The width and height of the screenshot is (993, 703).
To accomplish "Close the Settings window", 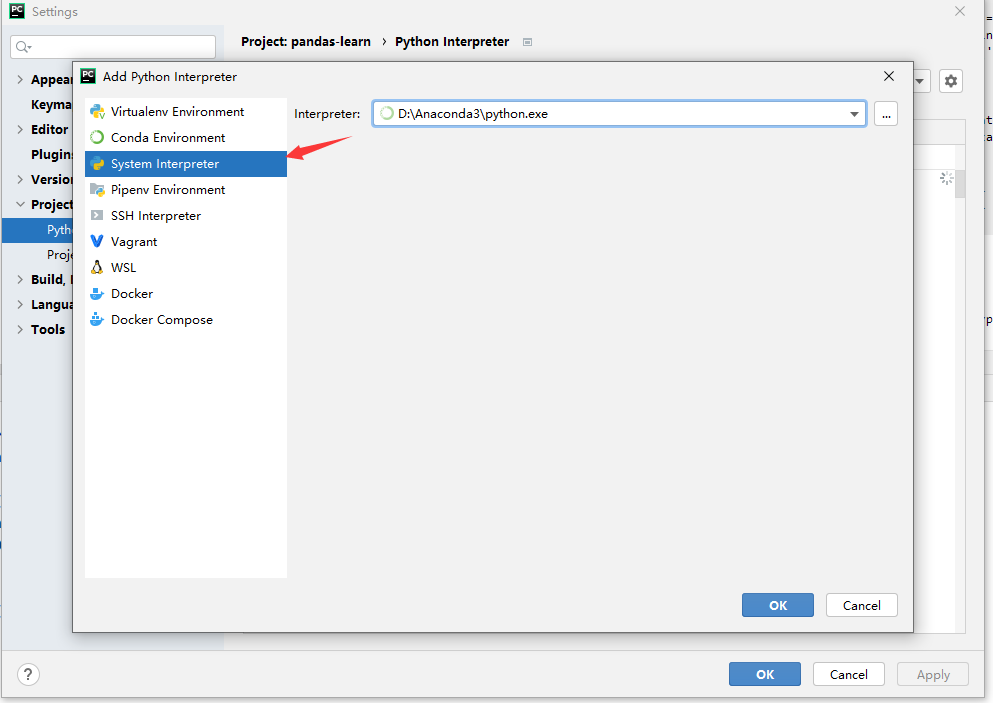I will click(960, 11).
